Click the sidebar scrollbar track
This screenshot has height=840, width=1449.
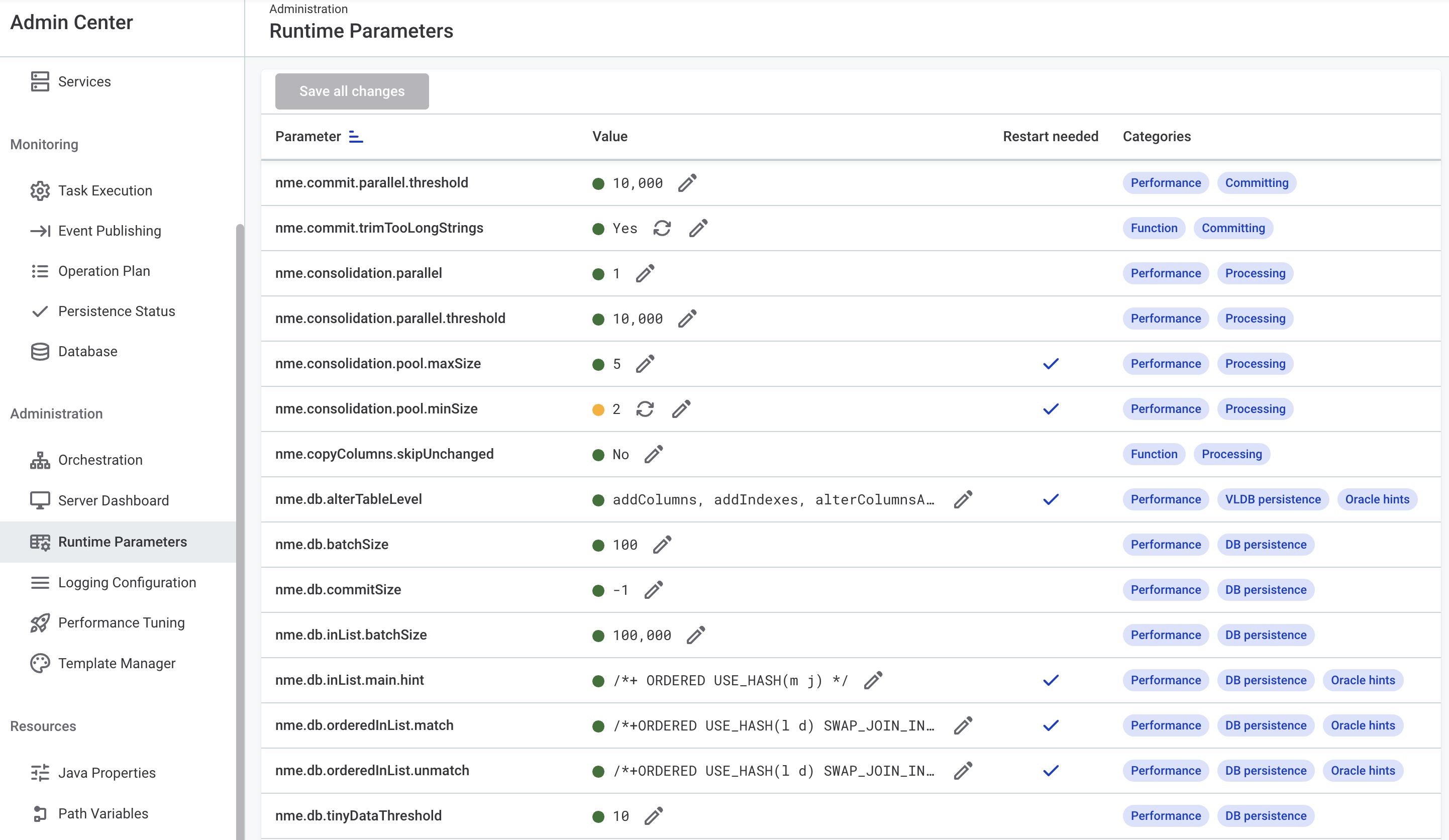pos(239,517)
